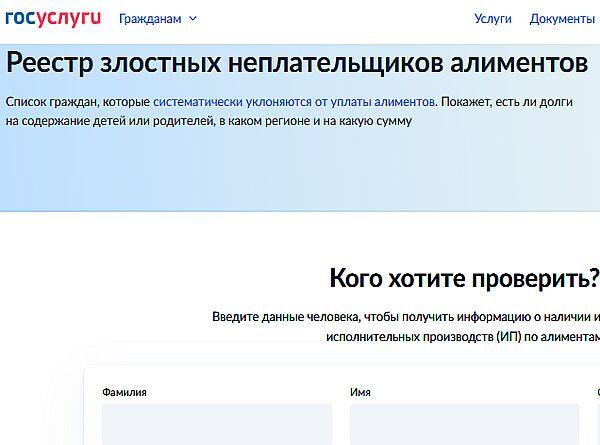
Task: Go to the Документы section
Action: click(562, 18)
